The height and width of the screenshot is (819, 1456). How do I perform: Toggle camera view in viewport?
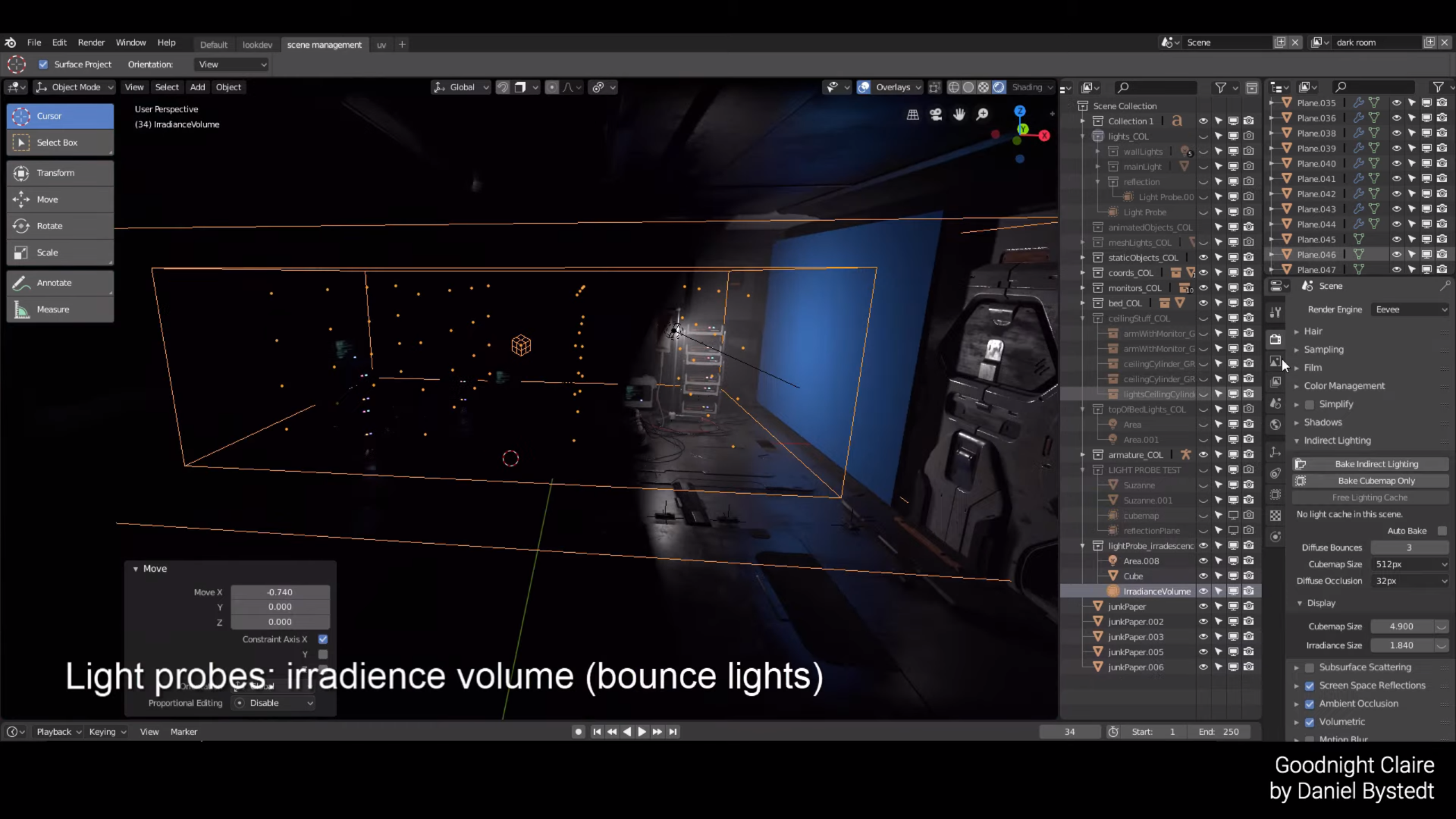tap(936, 115)
